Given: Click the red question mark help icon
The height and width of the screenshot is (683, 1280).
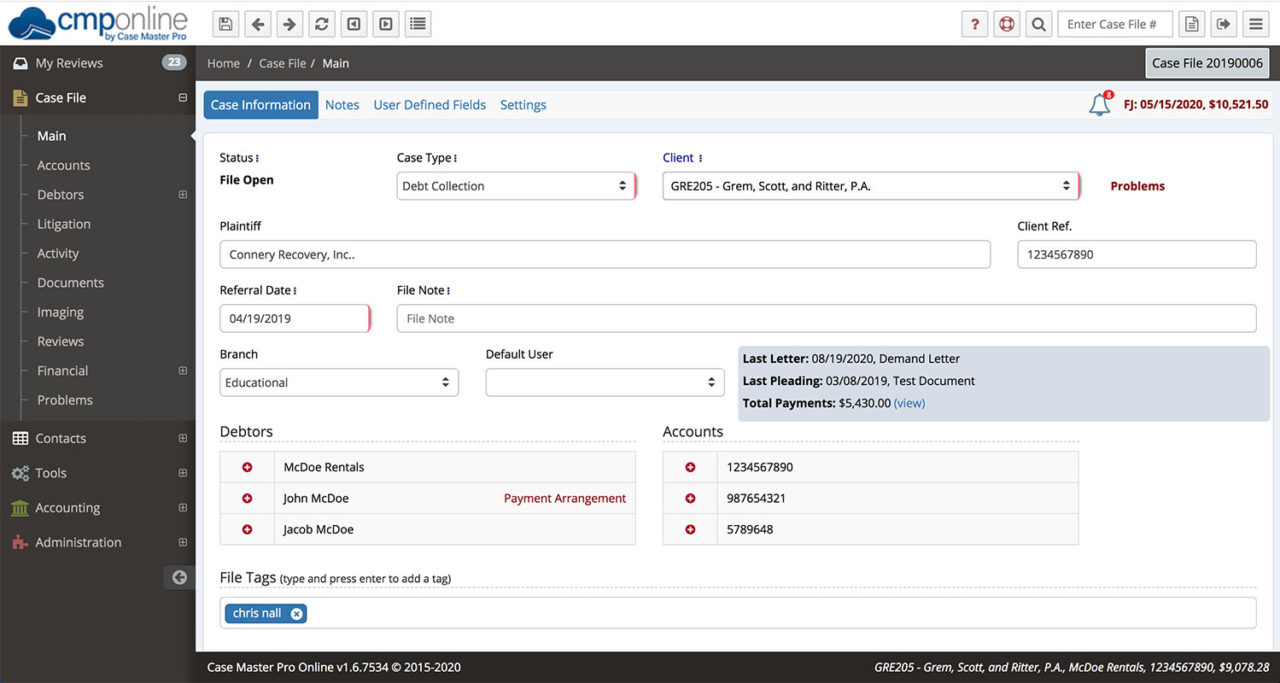Looking at the screenshot, I should coord(975,24).
